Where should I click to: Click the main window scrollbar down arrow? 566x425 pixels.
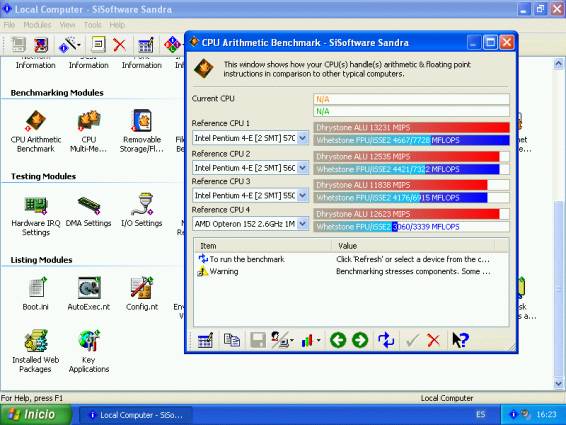[x=558, y=383]
